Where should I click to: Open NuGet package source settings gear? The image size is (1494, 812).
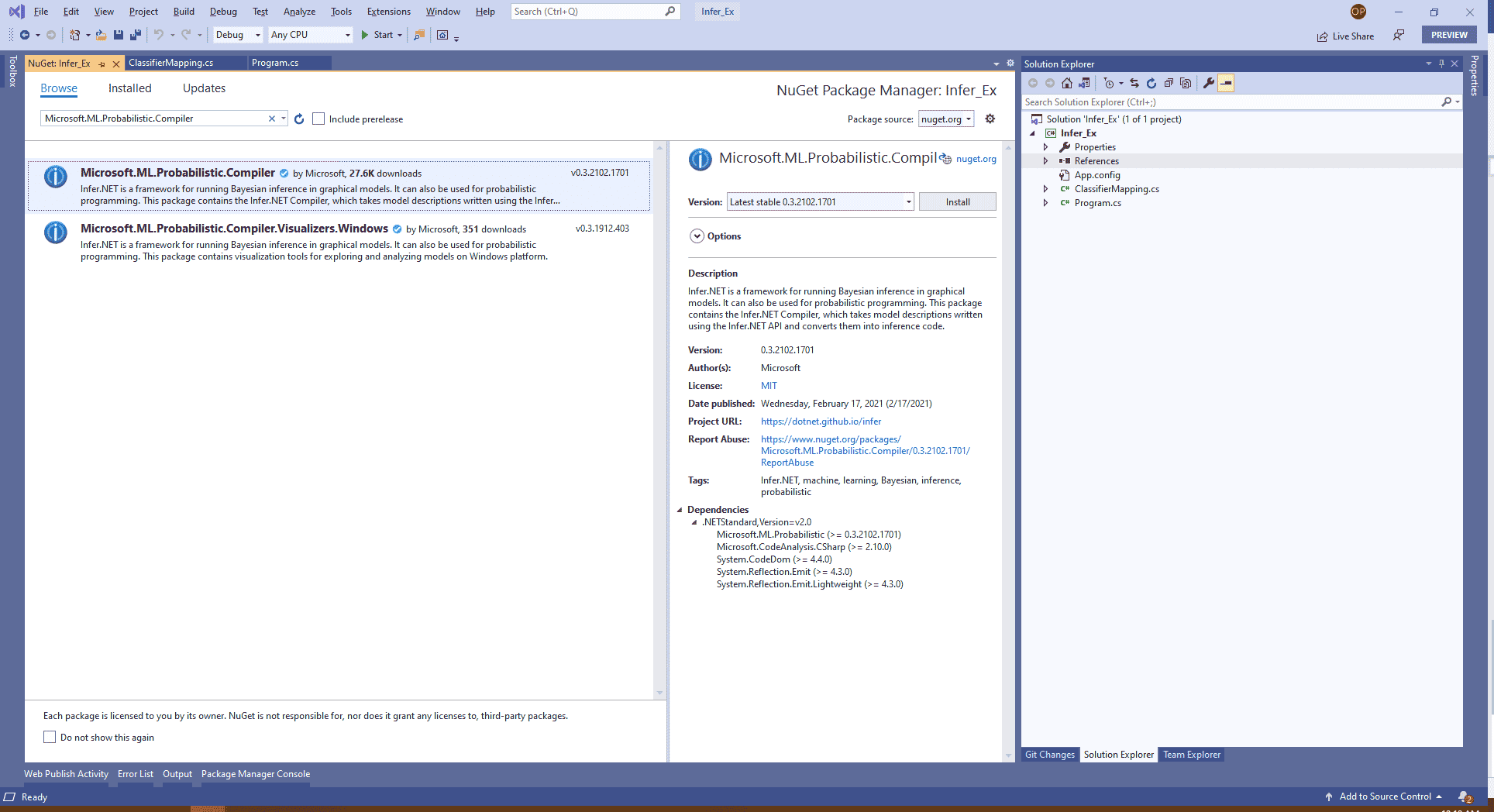pos(990,119)
